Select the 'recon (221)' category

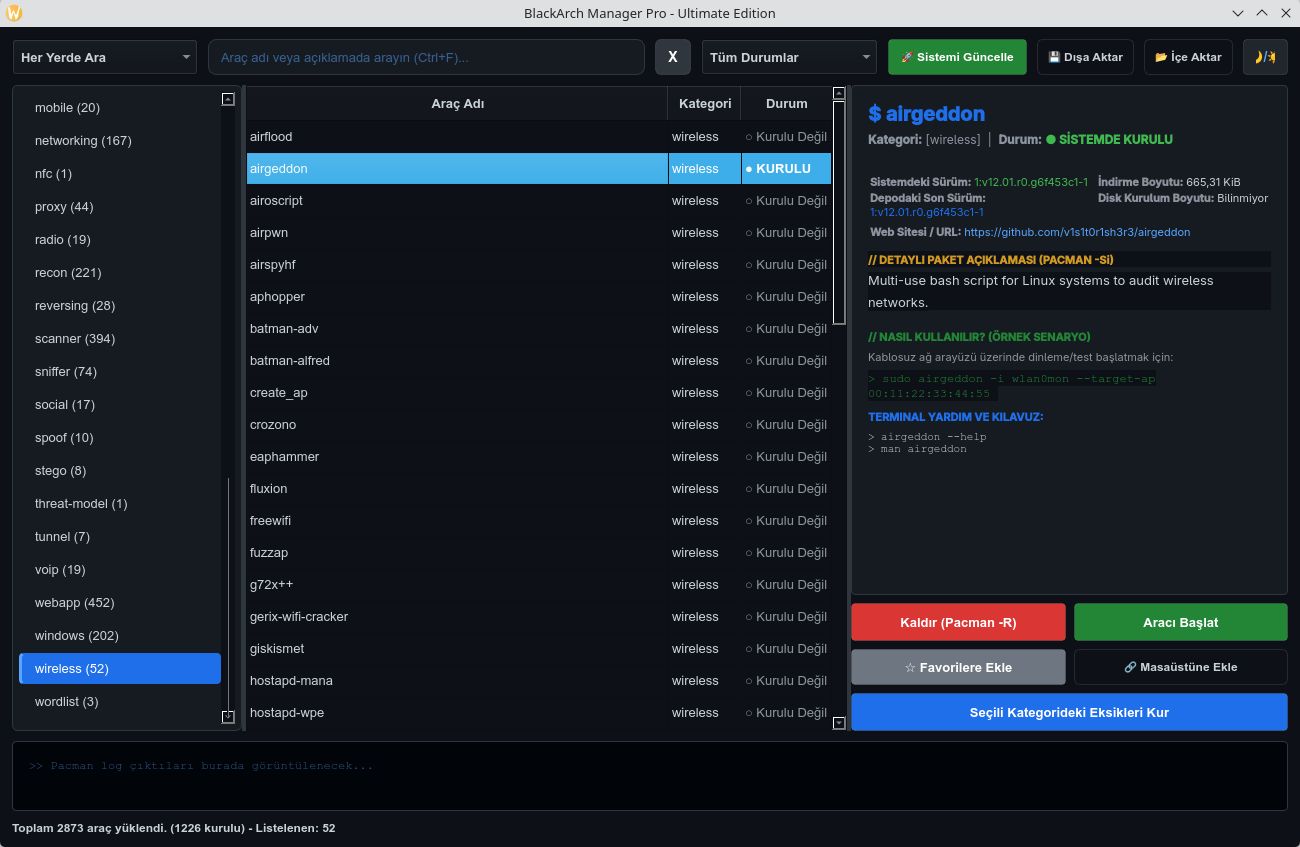click(x=120, y=273)
